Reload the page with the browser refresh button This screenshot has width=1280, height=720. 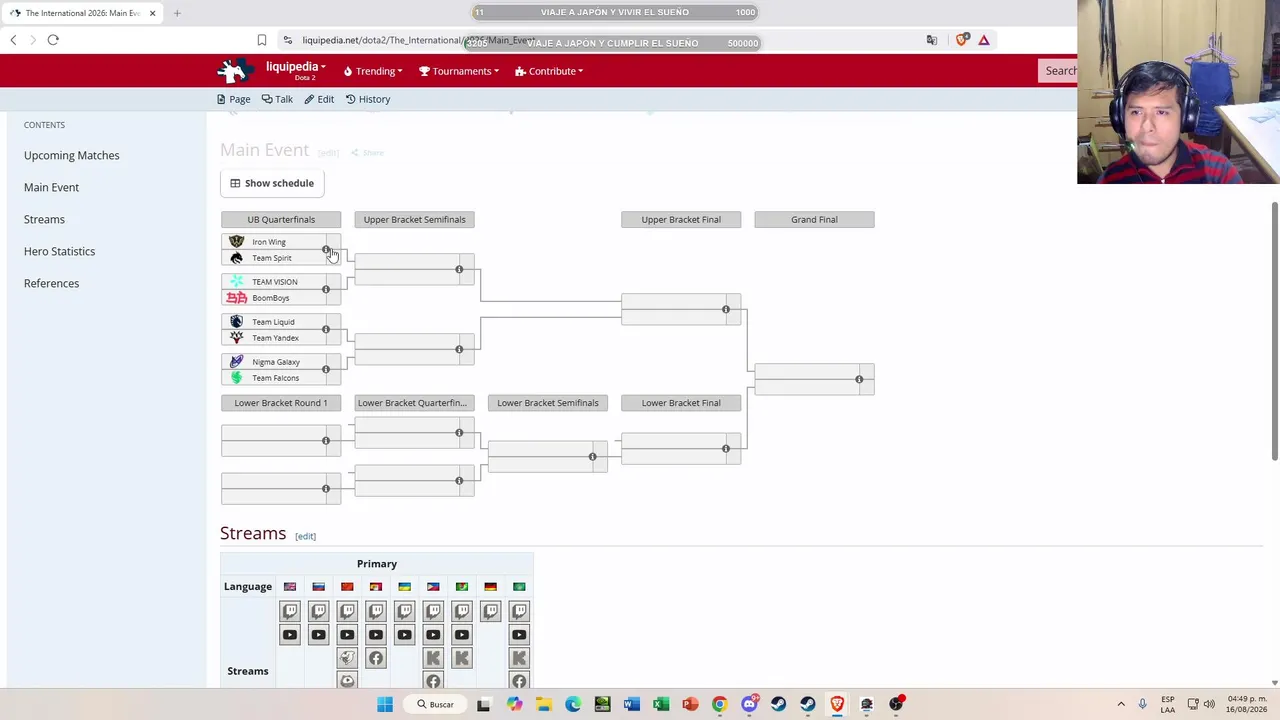(x=53, y=40)
